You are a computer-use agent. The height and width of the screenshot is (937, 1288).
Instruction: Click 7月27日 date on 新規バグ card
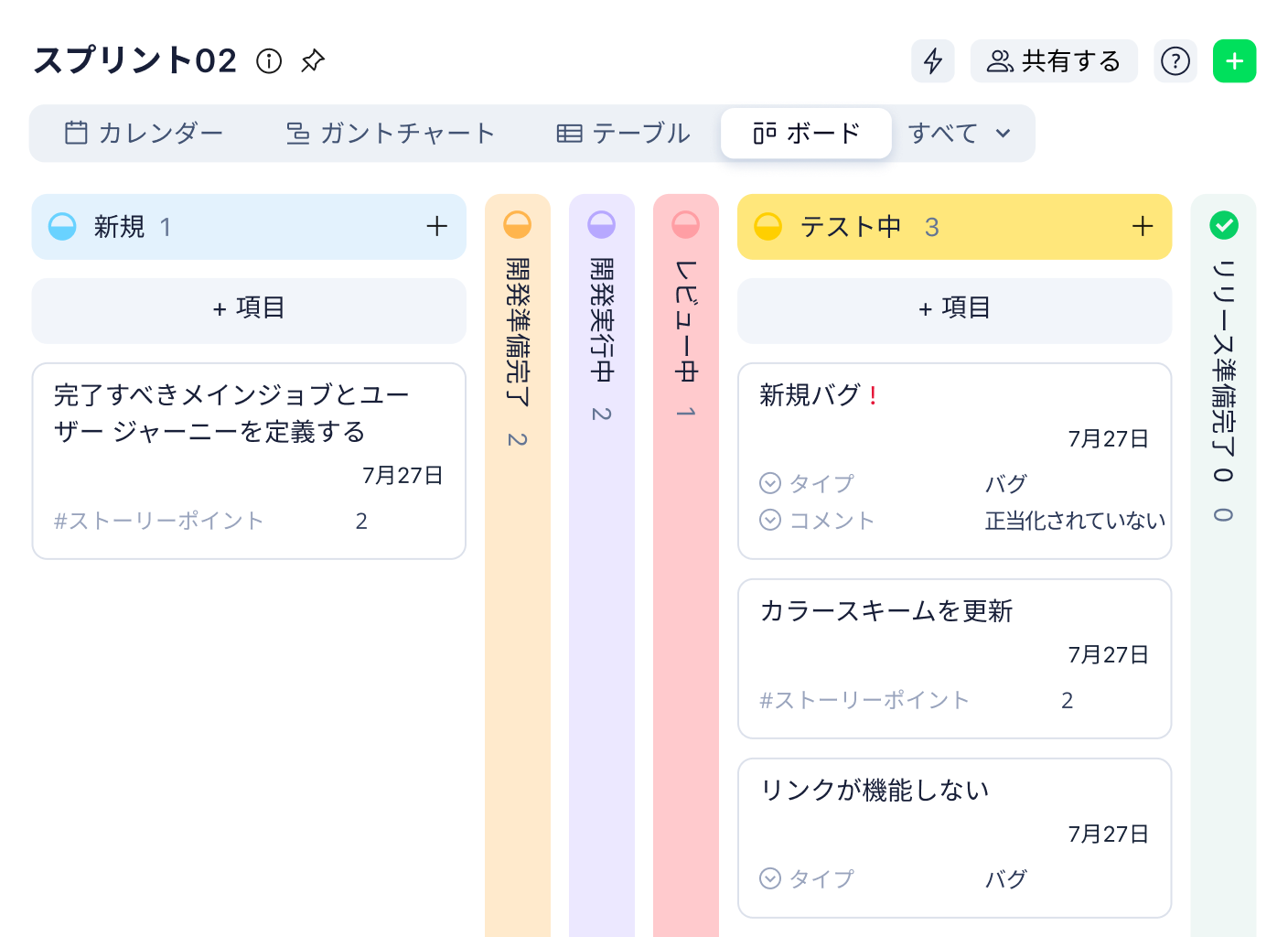1108,439
